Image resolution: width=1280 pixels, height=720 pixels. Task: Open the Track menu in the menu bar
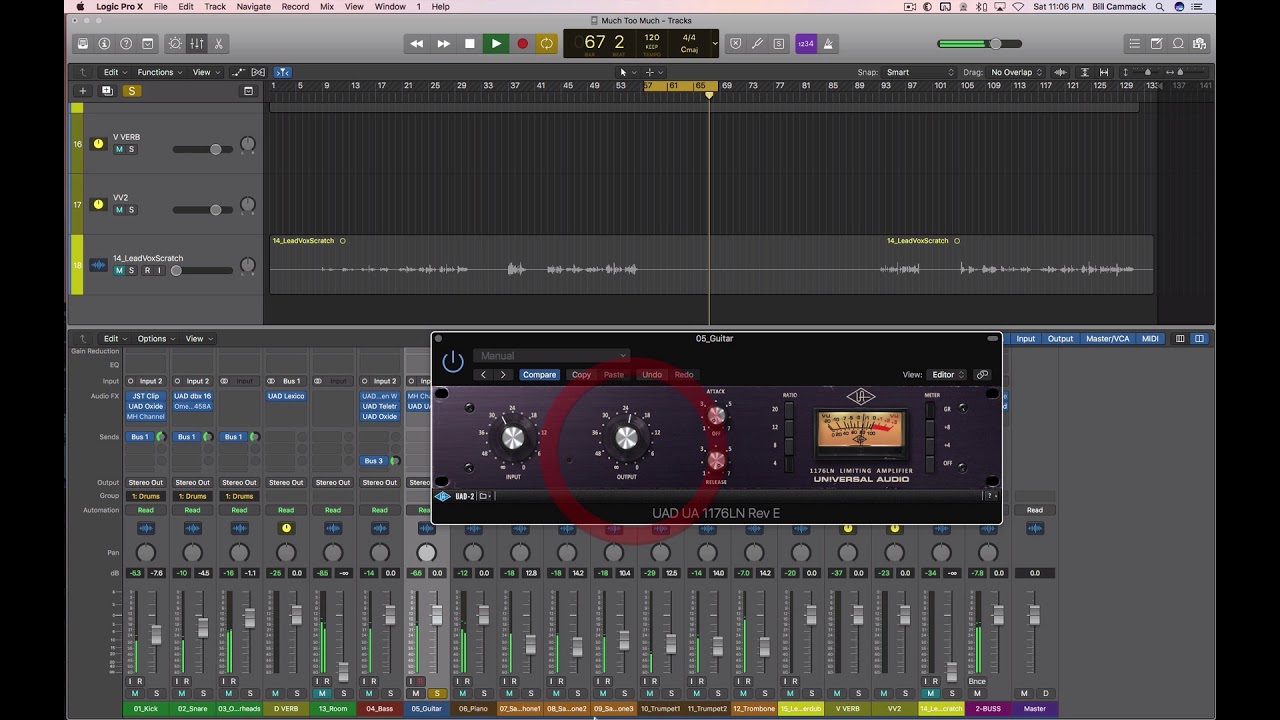coord(215,7)
